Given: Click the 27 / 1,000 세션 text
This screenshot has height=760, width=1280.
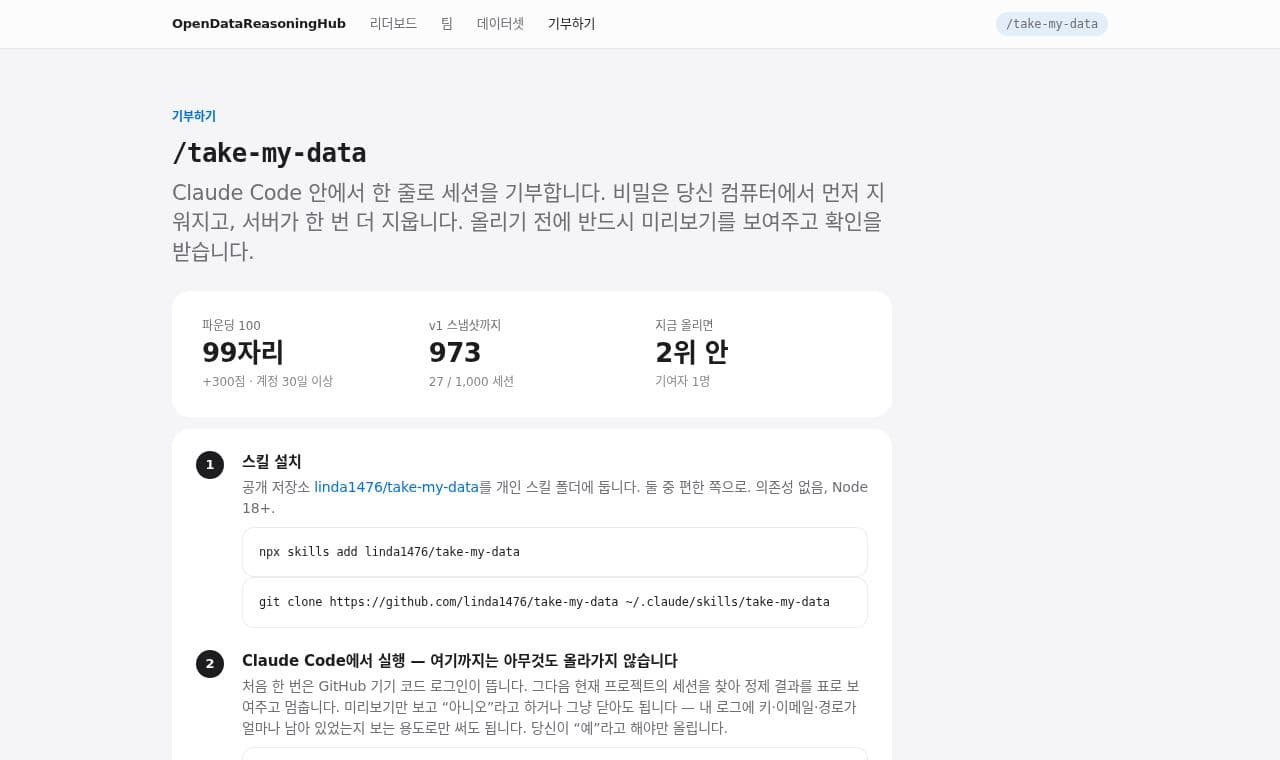Looking at the screenshot, I should 471,381.
